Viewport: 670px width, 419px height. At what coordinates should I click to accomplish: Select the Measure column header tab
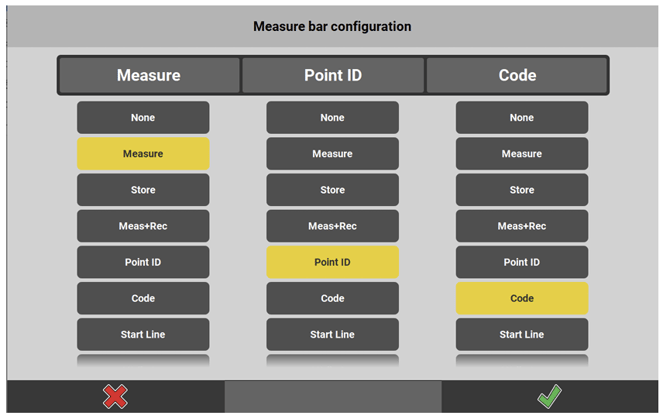pyautogui.click(x=149, y=75)
